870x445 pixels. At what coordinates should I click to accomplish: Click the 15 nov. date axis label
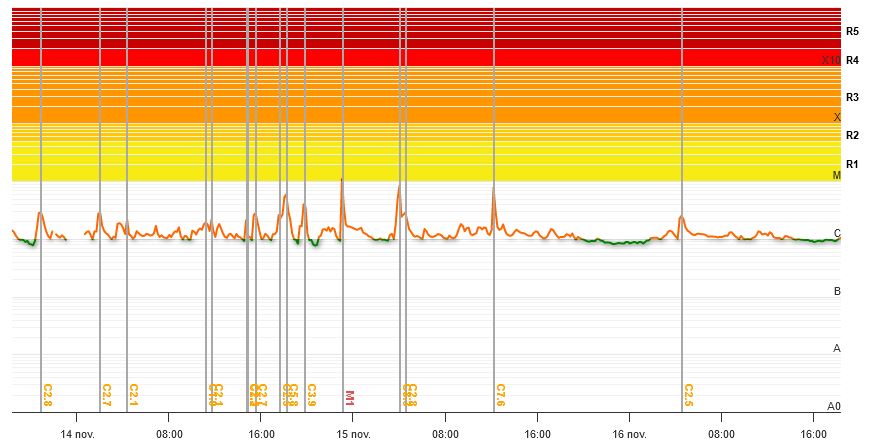coord(353,434)
